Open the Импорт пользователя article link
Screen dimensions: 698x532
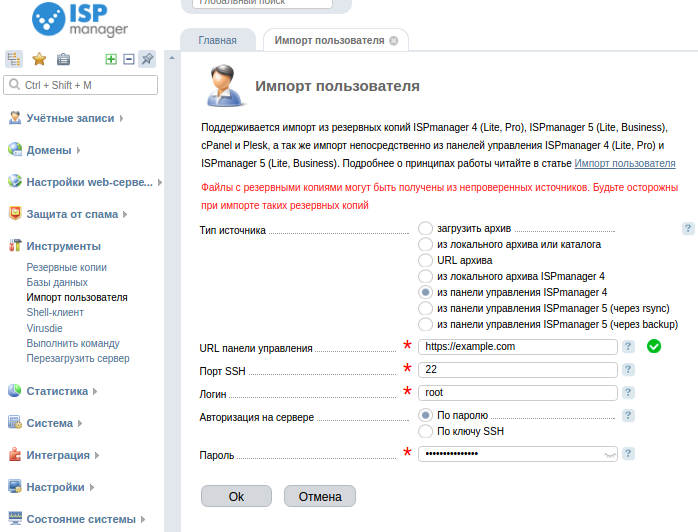pos(625,163)
